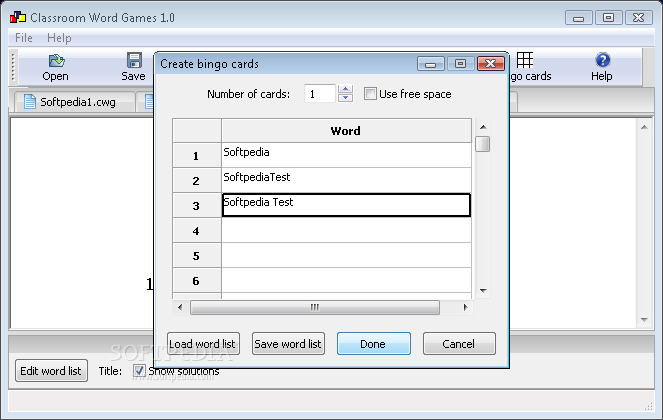Maximize the Classroom Word Games window
The image size is (663, 420).
pyautogui.click(x=608, y=17)
